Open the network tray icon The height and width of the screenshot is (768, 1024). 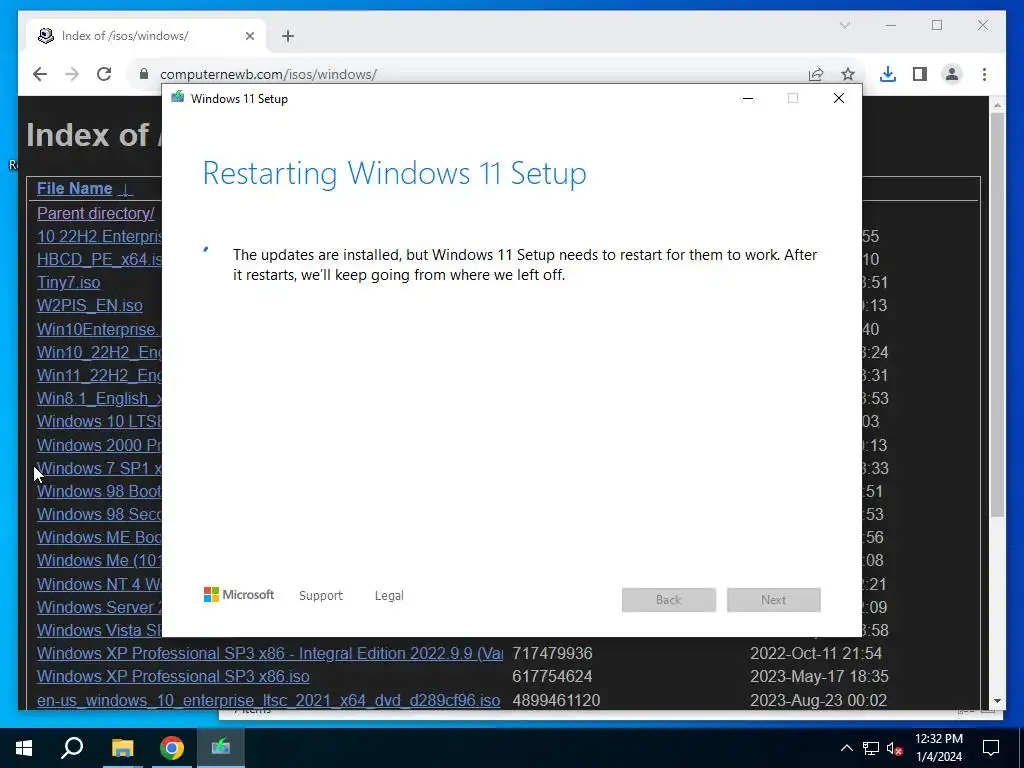click(871, 748)
